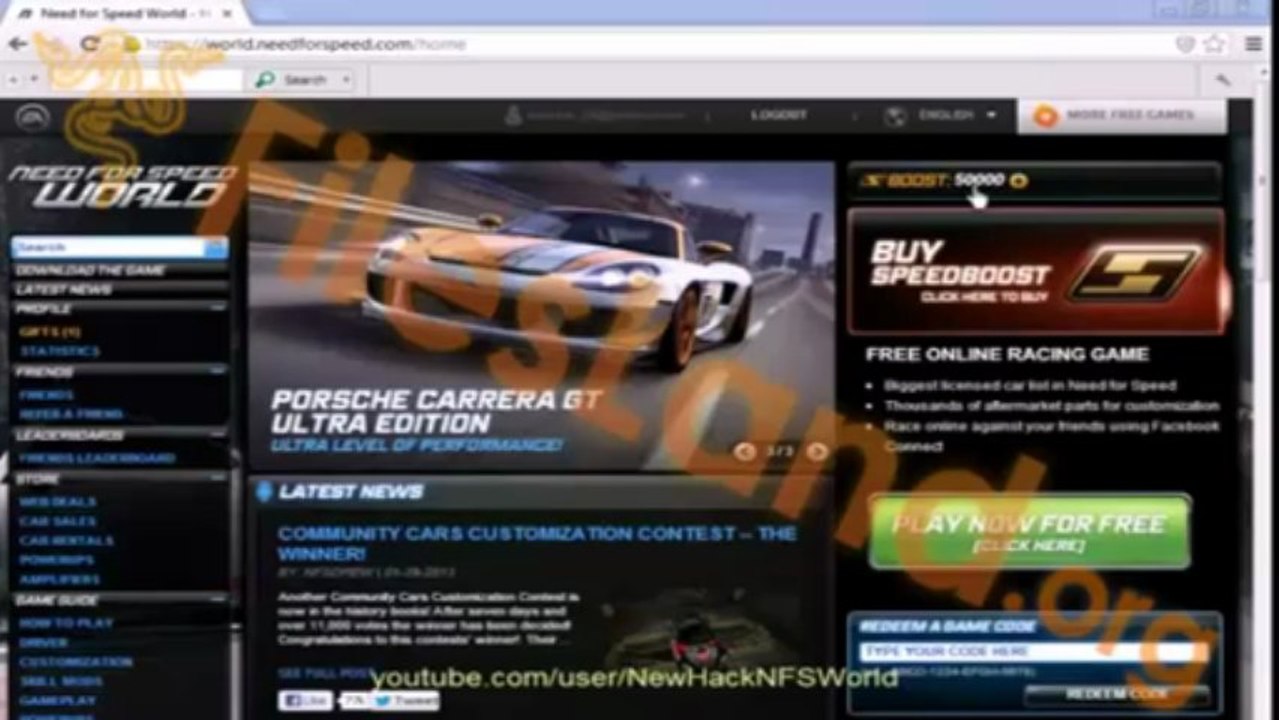The image size is (1279, 720).
Task: Click the globe icon next to English
Action: (895, 116)
